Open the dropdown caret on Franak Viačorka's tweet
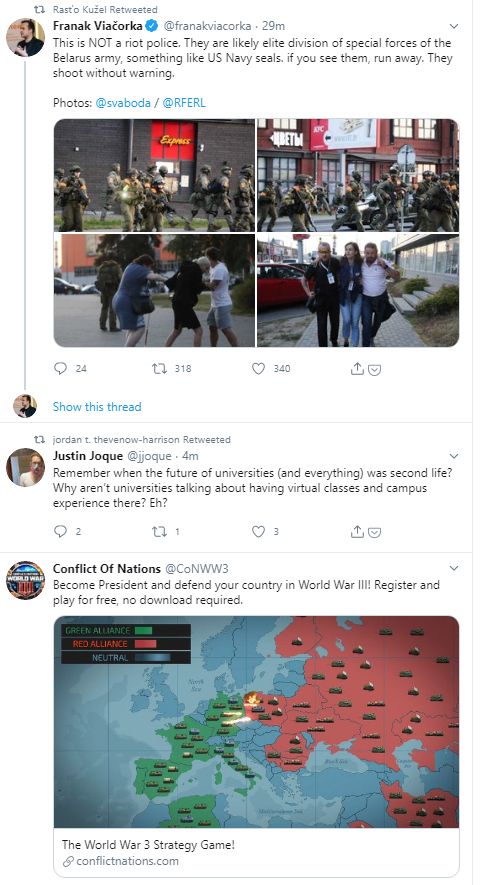The width and height of the screenshot is (489, 885). (x=454, y=26)
